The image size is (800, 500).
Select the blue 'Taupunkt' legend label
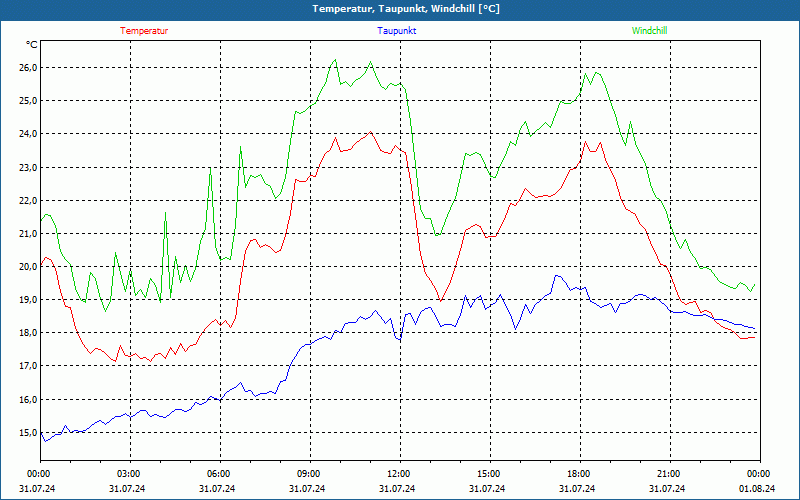point(396,31)
